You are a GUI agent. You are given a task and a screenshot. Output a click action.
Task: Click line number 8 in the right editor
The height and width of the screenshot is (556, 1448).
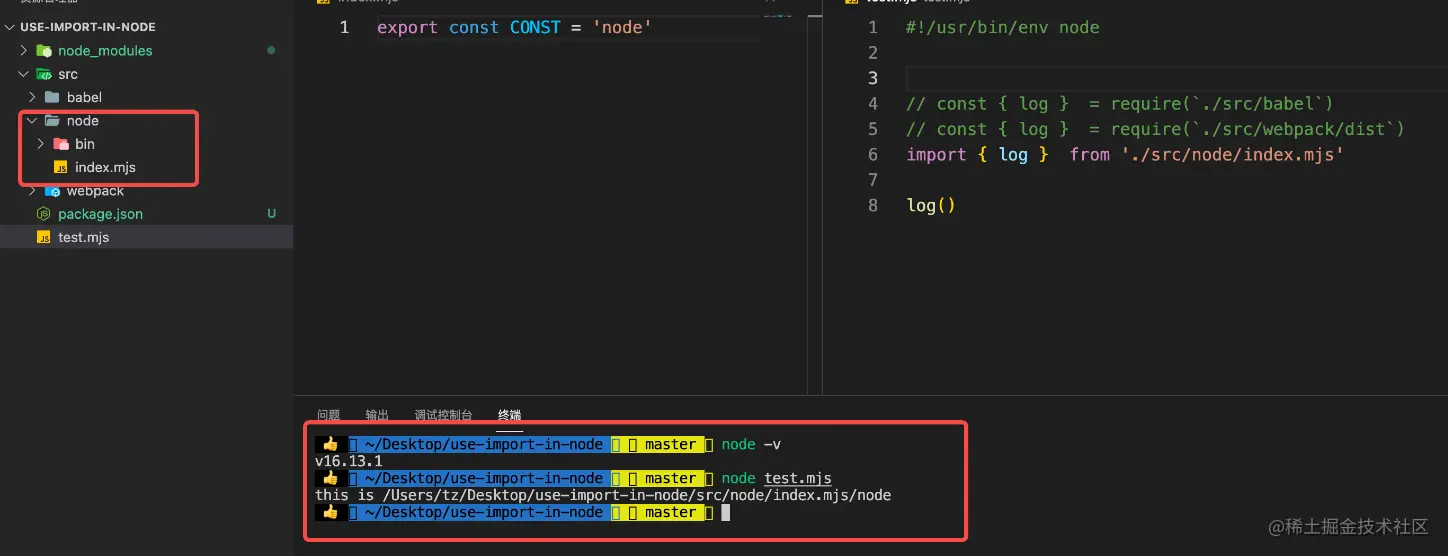[x=873, y=205]
